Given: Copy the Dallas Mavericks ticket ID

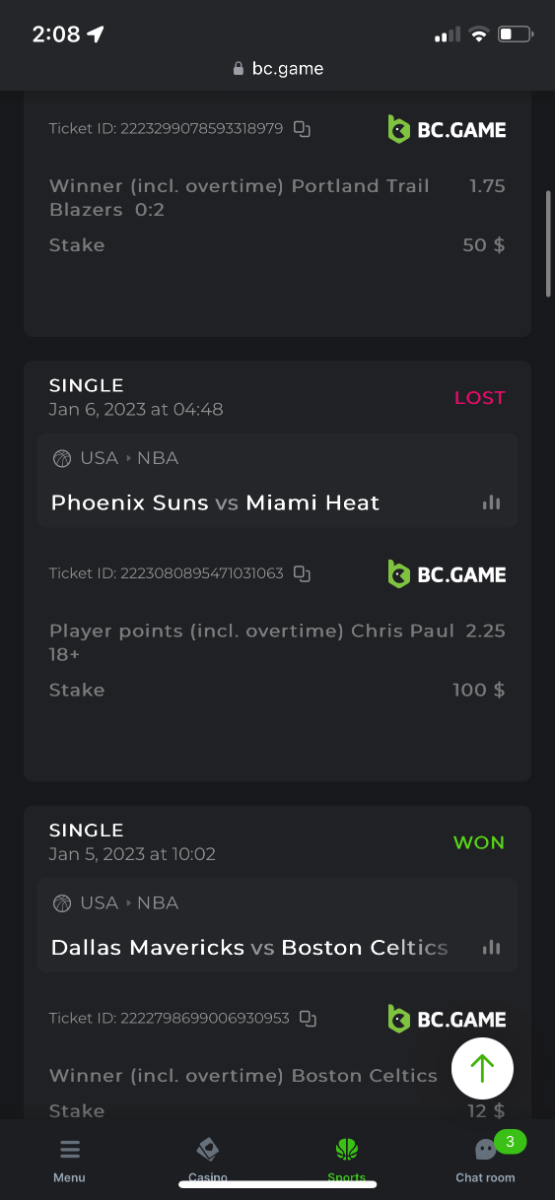Looking at the screenshot, I should (x=308, y=1019).
